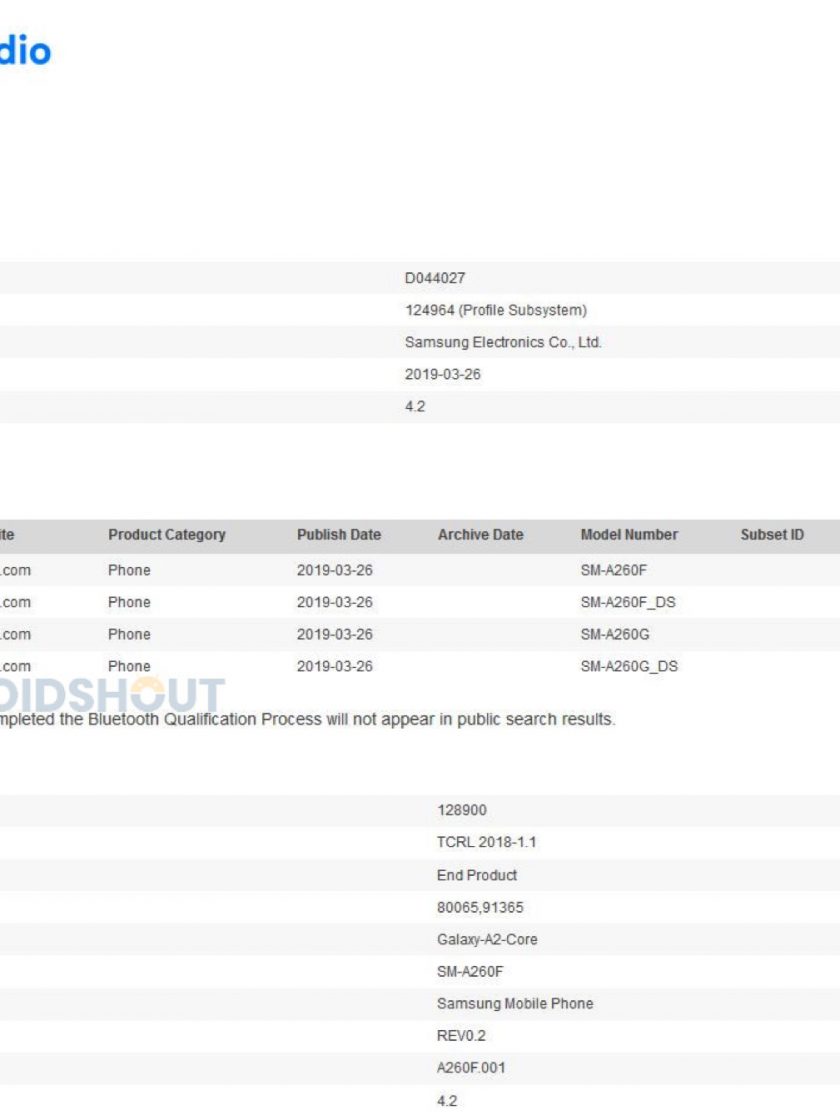
Task: Select the Samsung Mobile Phone description text
Action: (514, 1003)
